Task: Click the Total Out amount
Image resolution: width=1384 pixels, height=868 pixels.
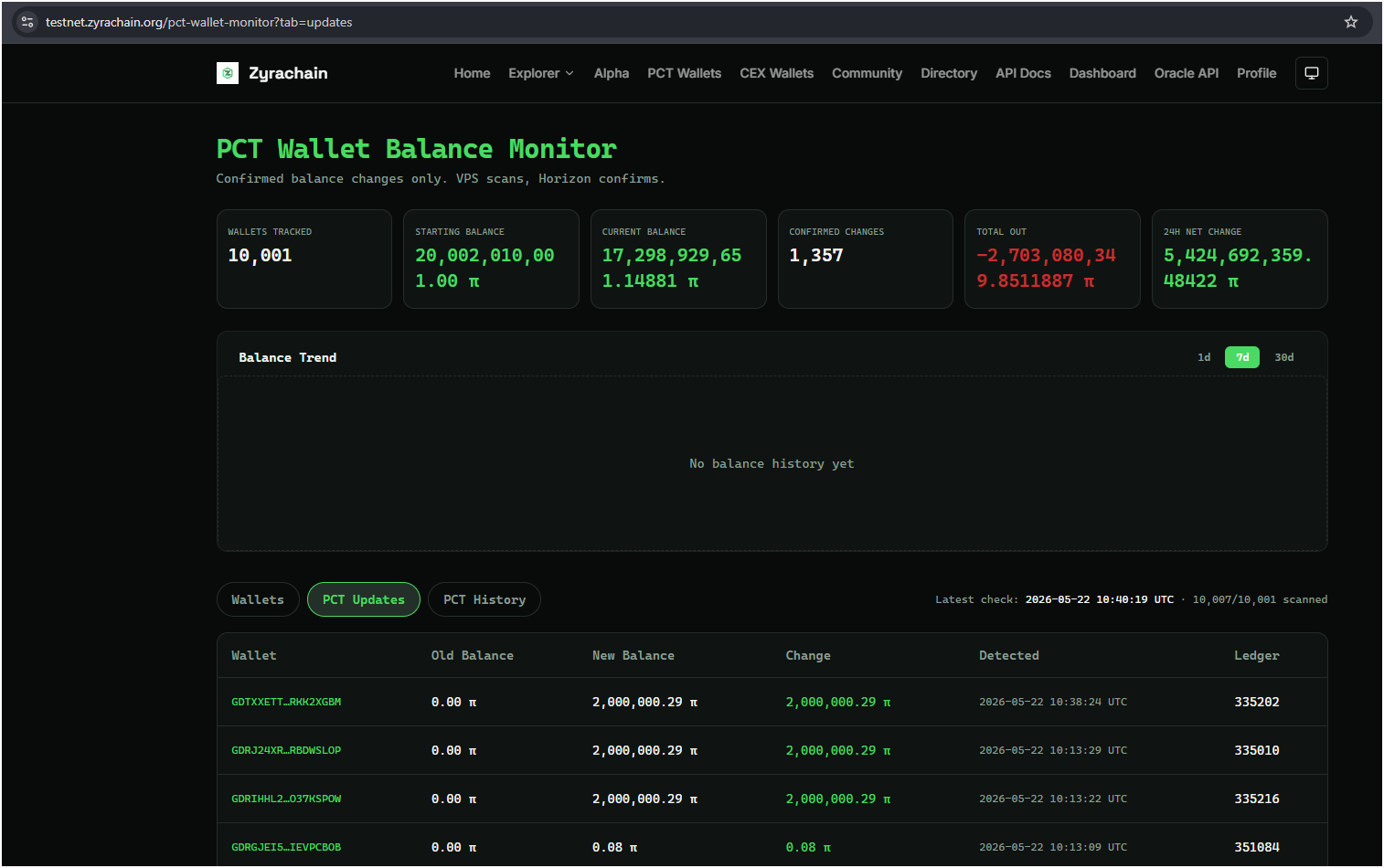Action: [x=1046, y=269]
